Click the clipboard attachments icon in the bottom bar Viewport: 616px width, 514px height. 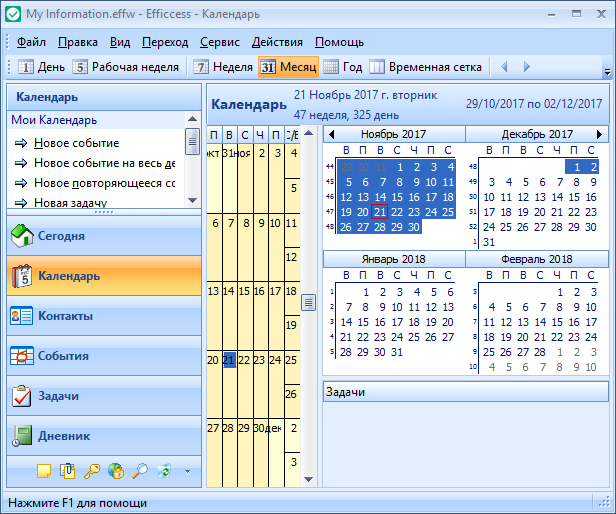(x=68, y=471)
